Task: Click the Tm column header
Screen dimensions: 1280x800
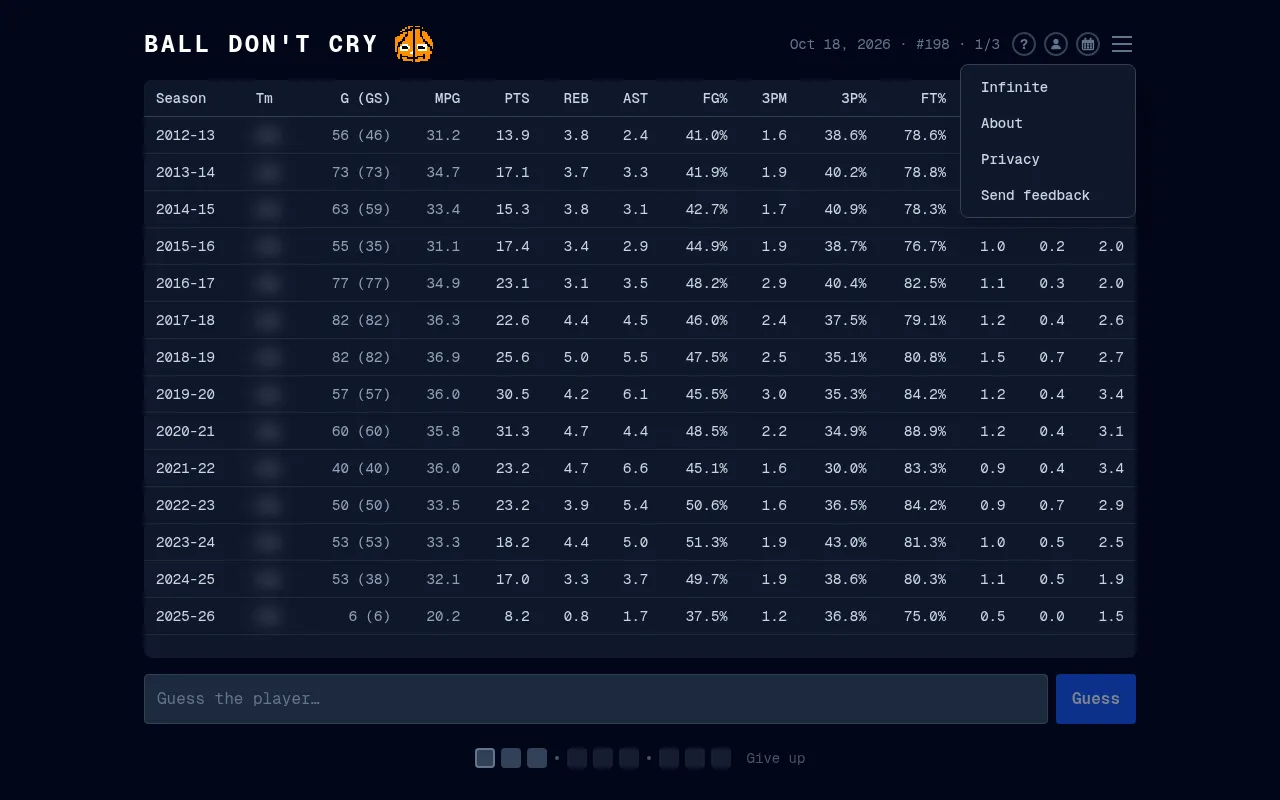Action: (x=264, y=98)
